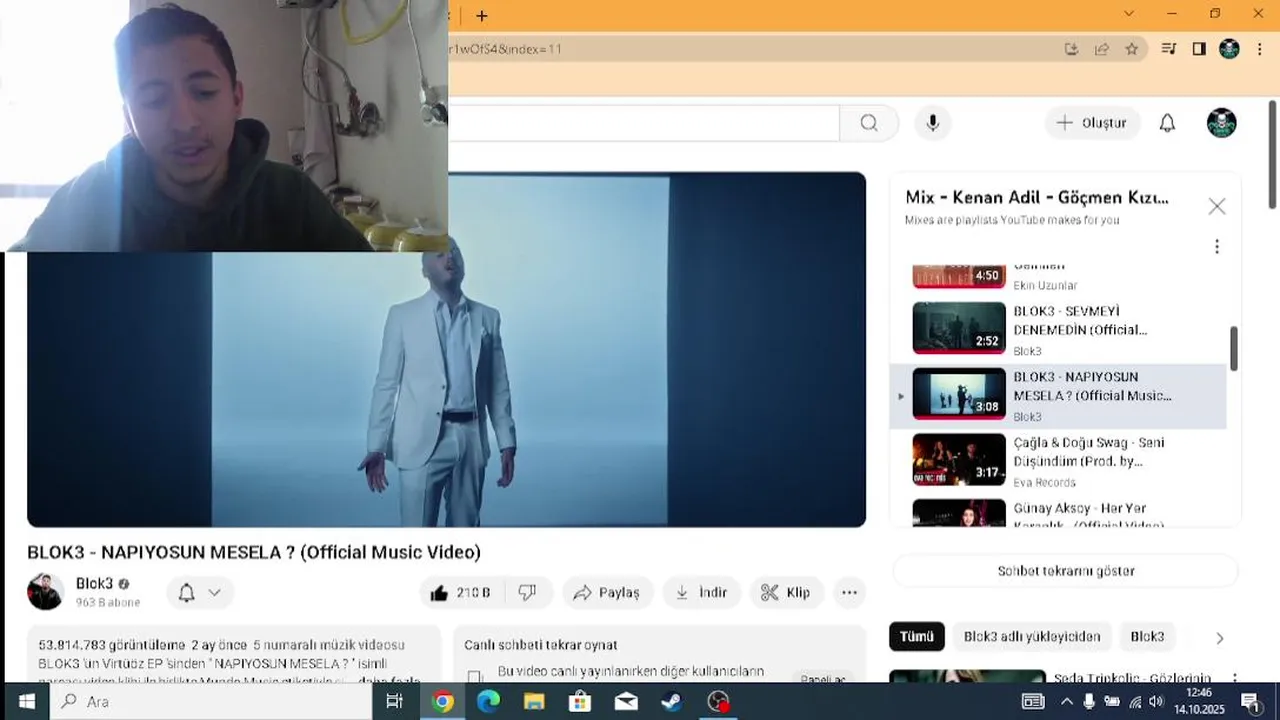
Task: Select the Blok3 adlı yükleyiciden chip
Action: (x=1032, y=636)
